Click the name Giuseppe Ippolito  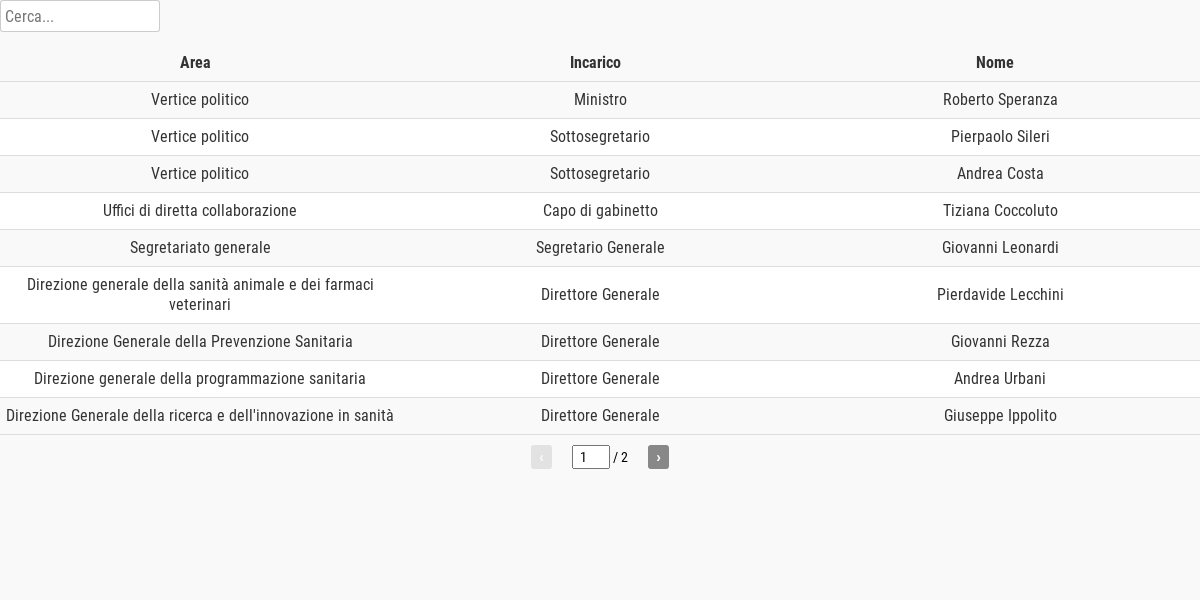[1000, 416]
